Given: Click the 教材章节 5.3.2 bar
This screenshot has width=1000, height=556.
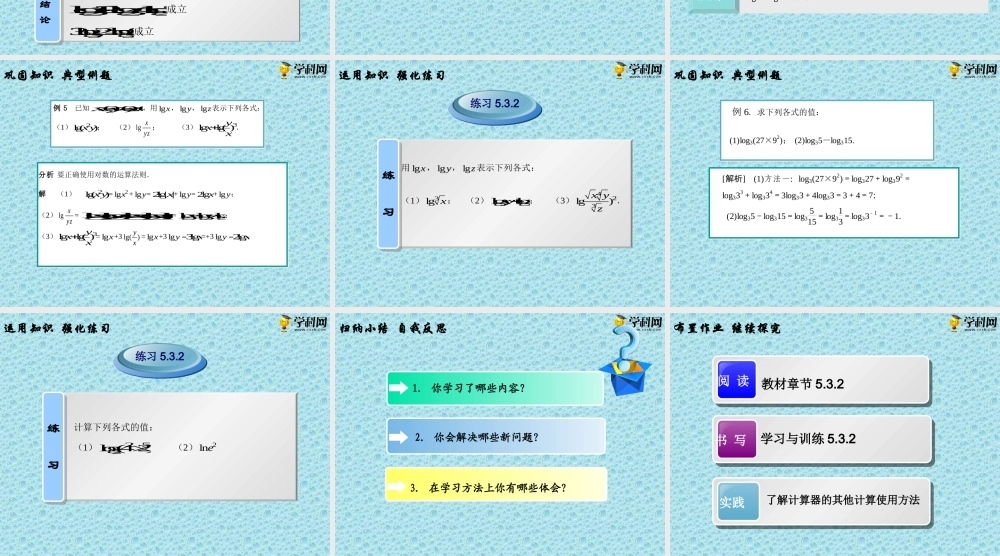Looking at the screenshot, I should click(821, 381).
